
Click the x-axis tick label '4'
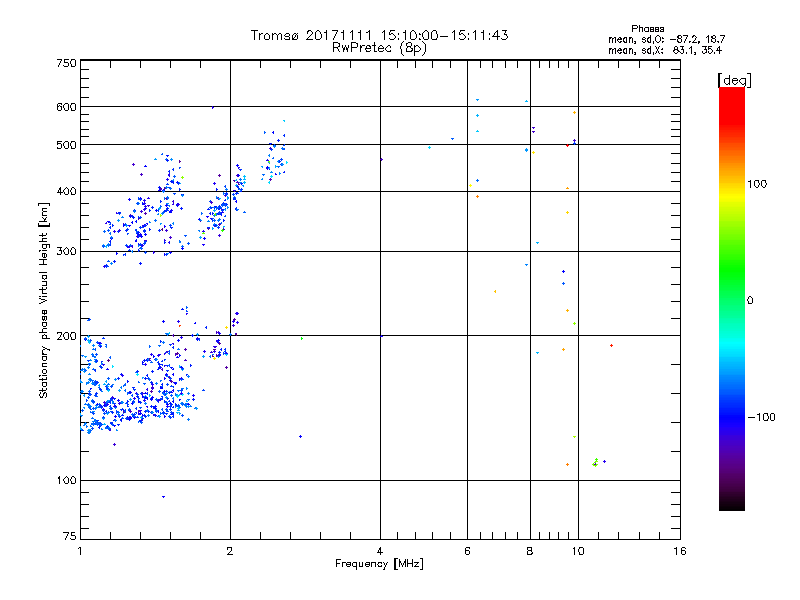[380, 551]
